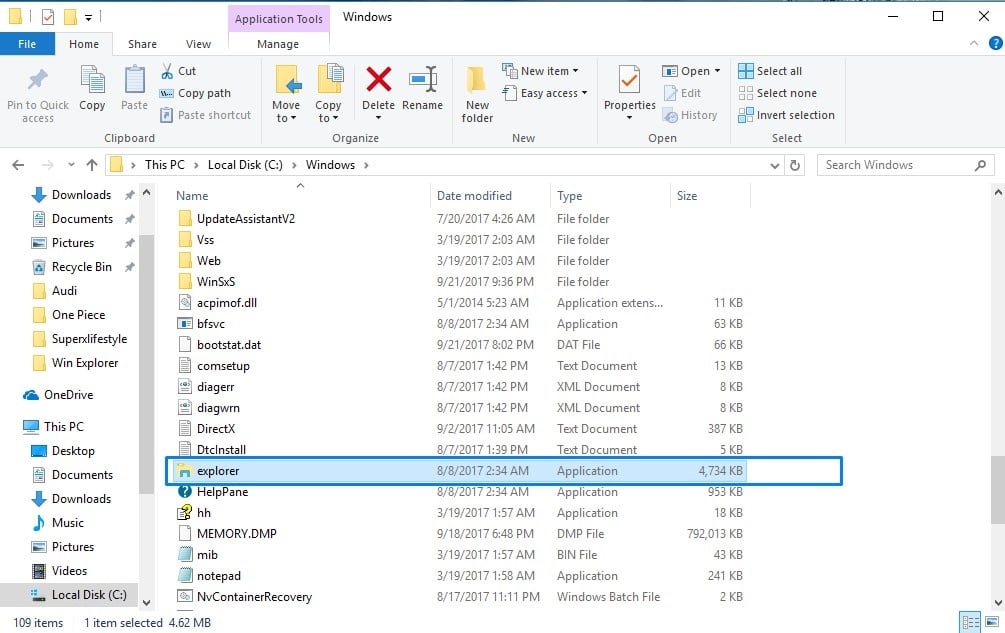Screen dimensions: 1005x633
Task: Click the Pin to Quick access icon
Action: point(38,81)
